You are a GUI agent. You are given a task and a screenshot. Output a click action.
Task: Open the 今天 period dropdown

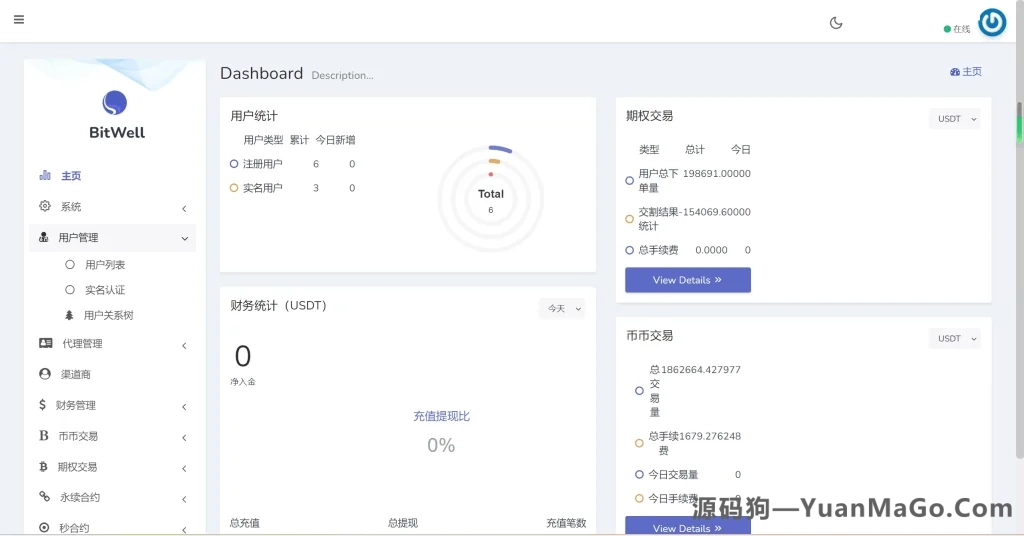coord(562,308)
